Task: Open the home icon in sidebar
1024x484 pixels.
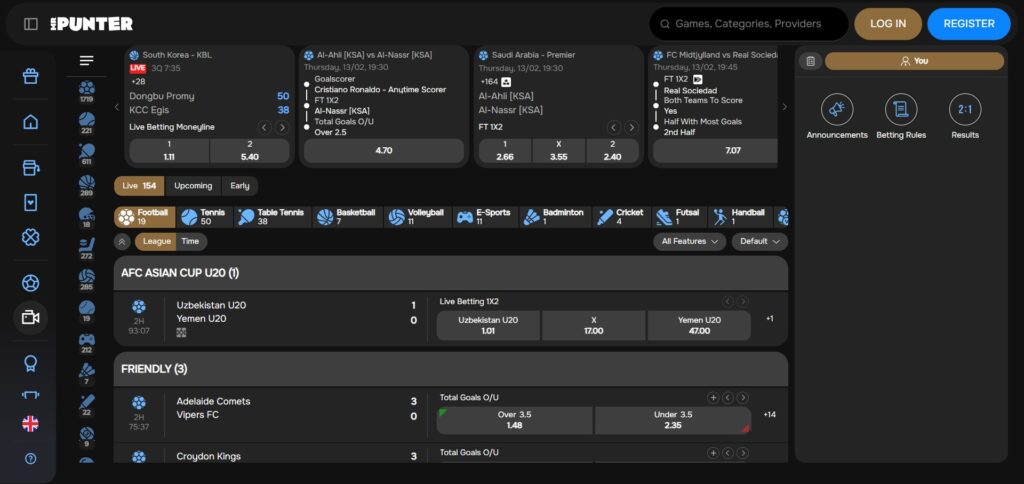Action: click(x=30, y=122)
